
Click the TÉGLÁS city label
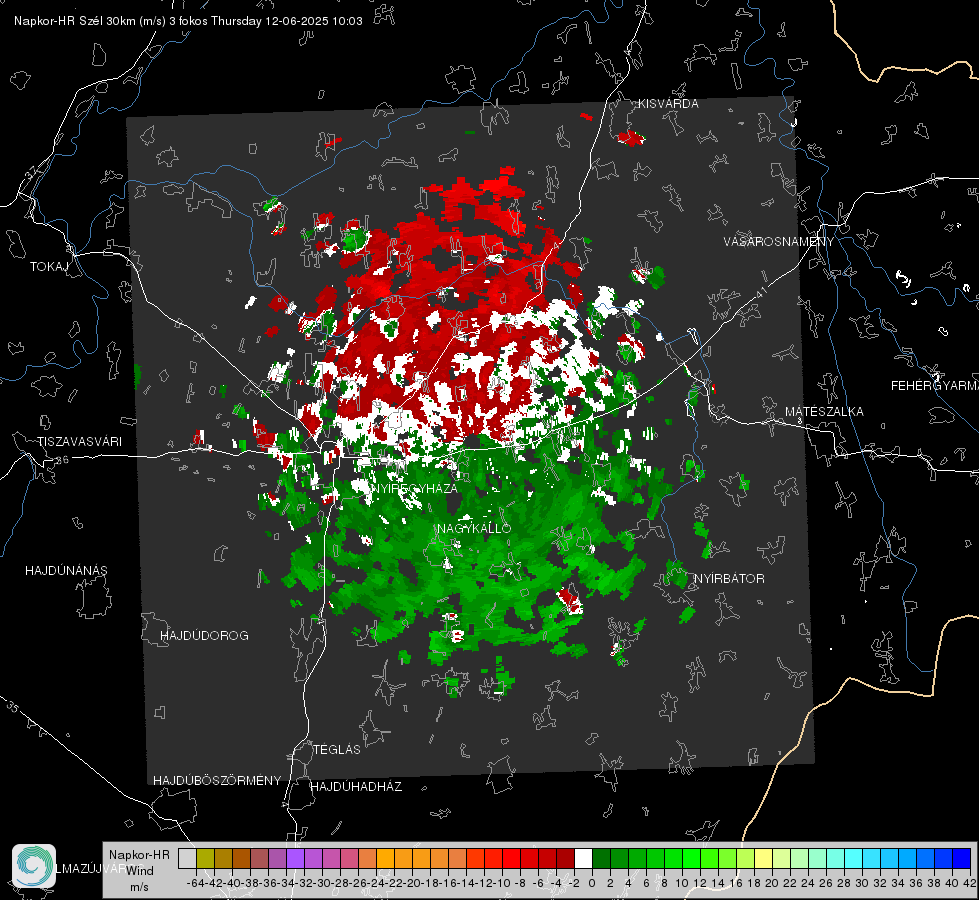(x=337, y=749)
